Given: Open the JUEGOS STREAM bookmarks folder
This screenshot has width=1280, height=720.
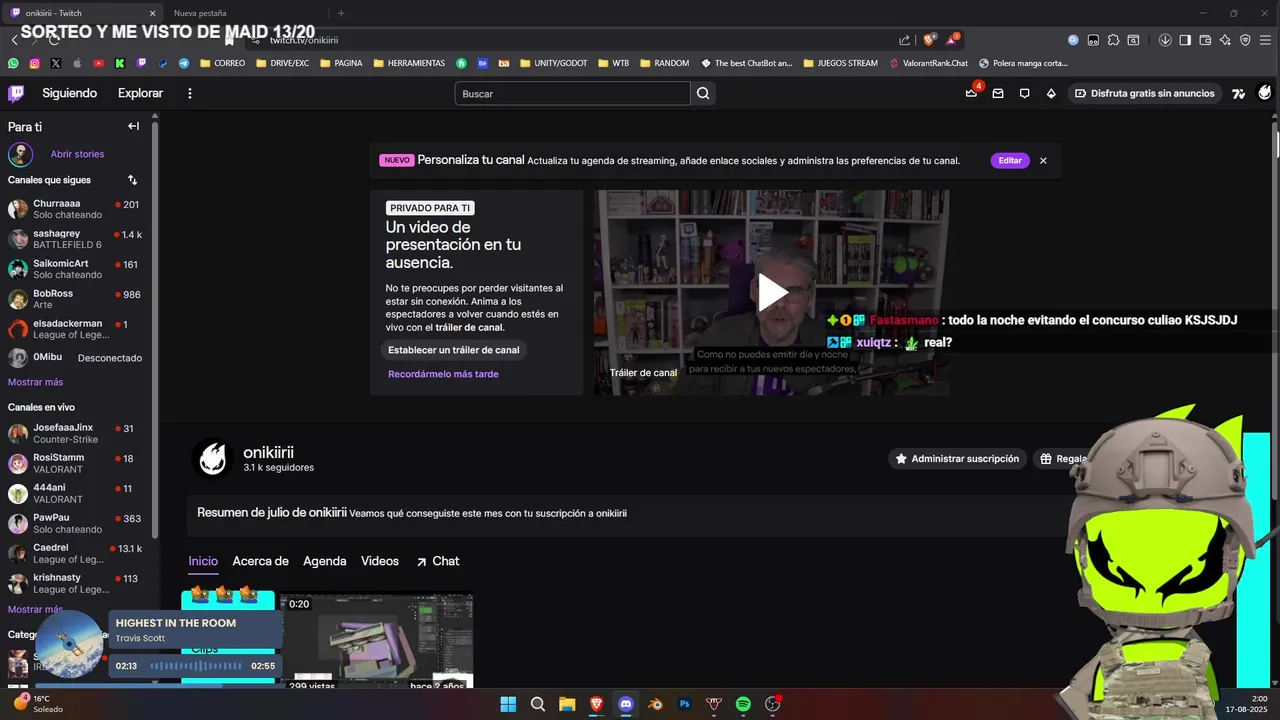Looking at the screenshot, I should pyautogui.click(x=840, y=63).
